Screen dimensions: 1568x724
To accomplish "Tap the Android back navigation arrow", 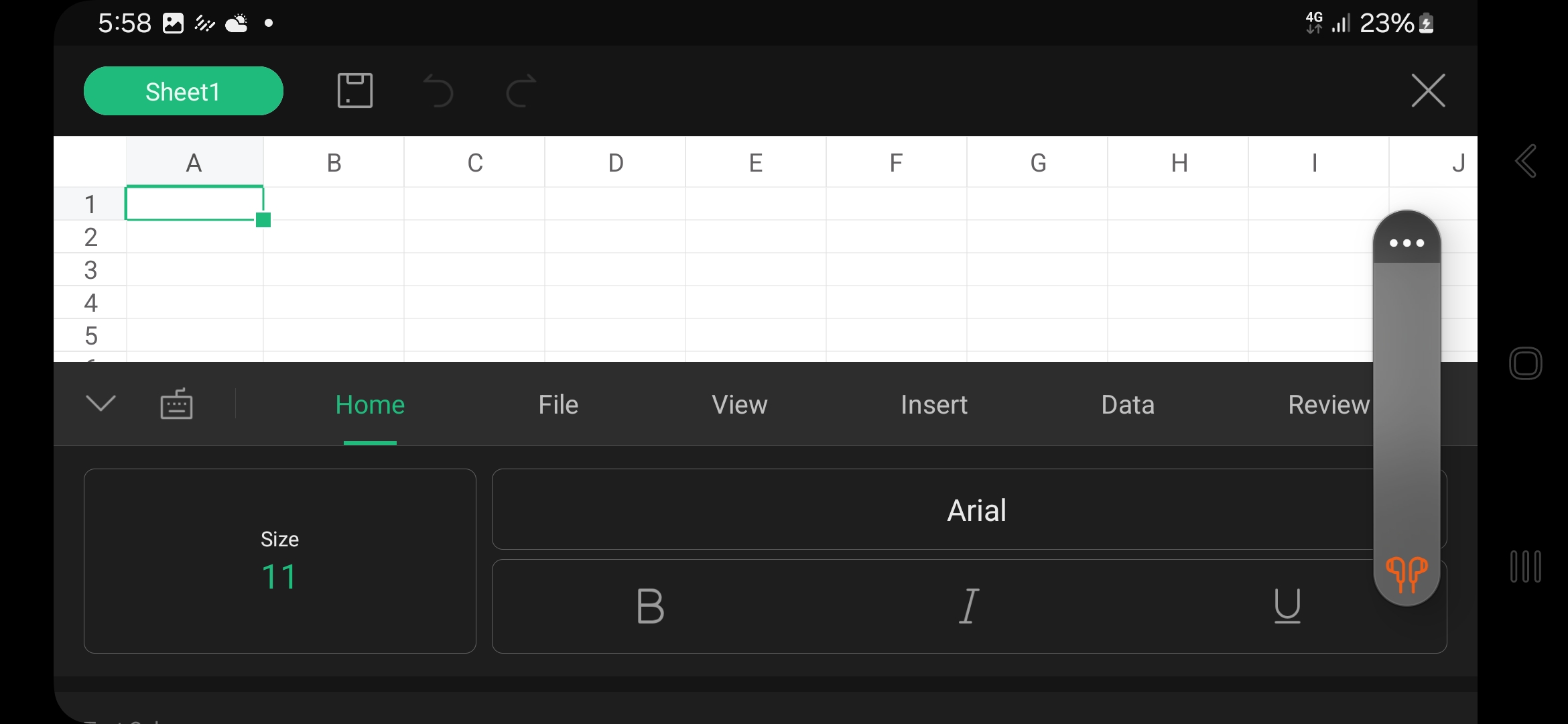I will pyautogui.click(x=1526, y=162).
